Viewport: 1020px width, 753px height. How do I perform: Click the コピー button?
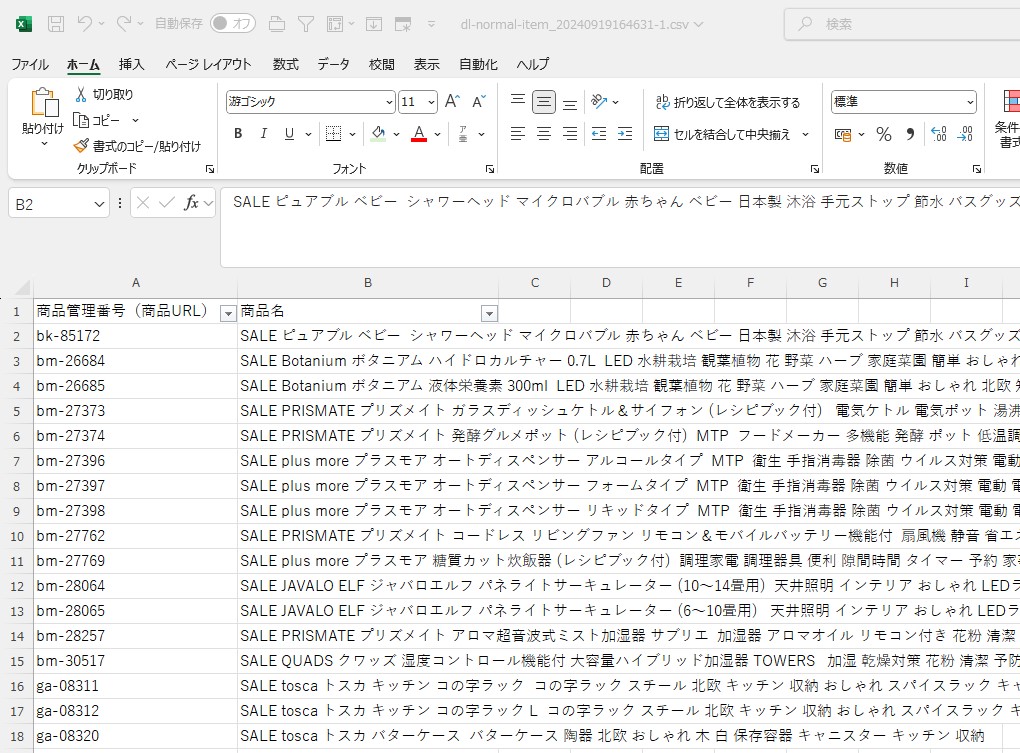click(x=96, y=120)
